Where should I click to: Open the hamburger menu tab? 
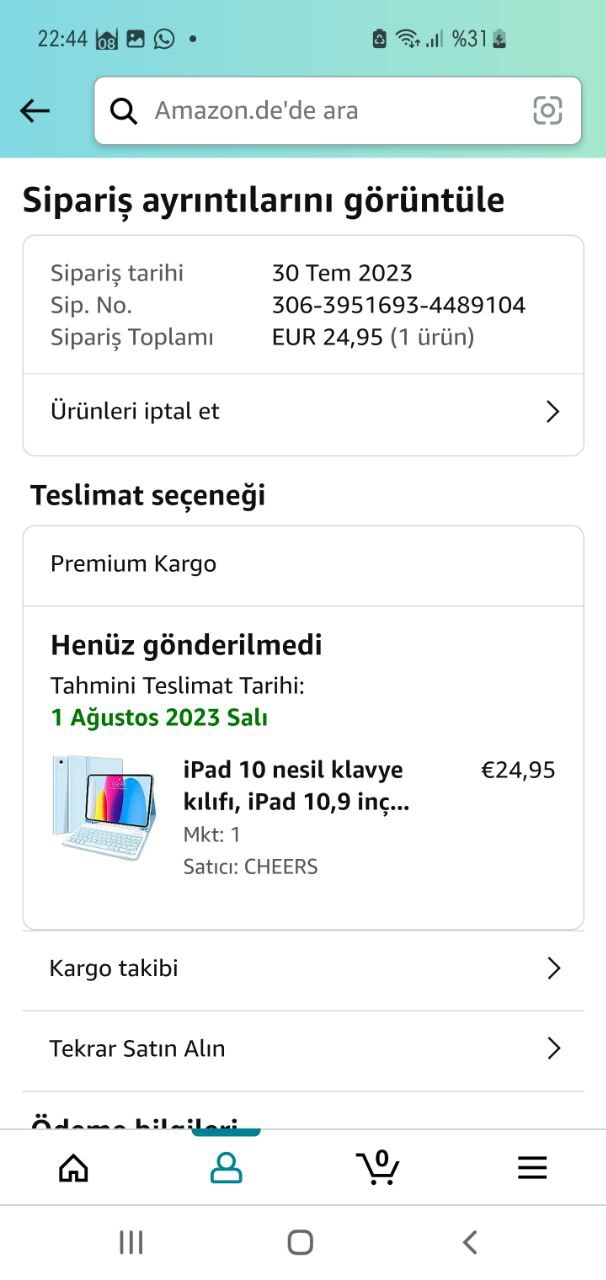click(x=532, y=1167)
